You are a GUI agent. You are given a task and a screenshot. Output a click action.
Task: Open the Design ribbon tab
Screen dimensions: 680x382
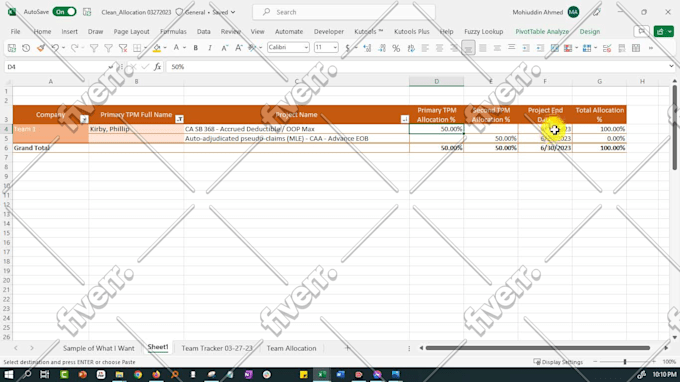pyautogui.click(x=590, y=32)
